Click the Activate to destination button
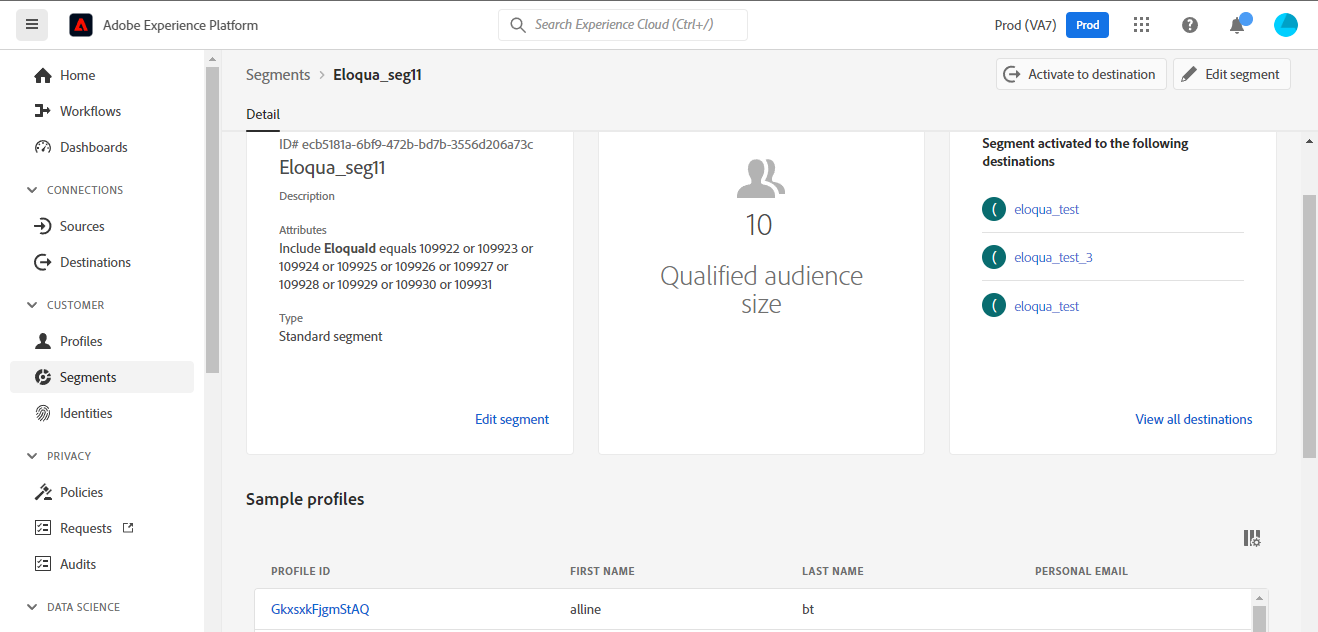 [1081, 74]
